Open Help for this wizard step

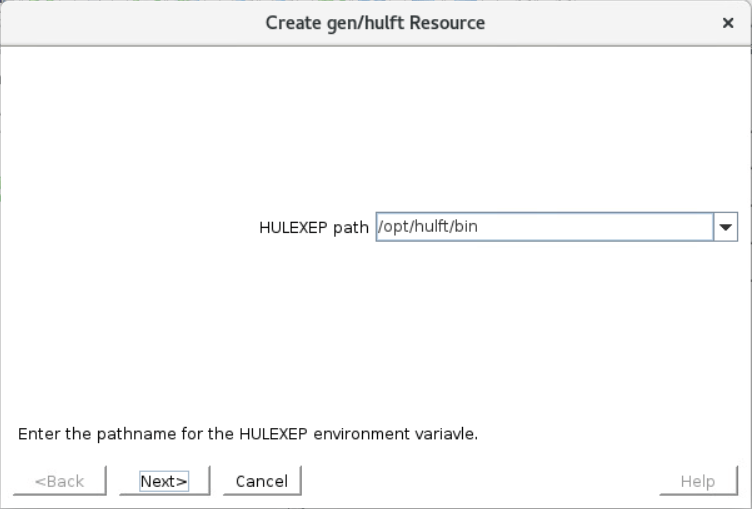point(698,481)
